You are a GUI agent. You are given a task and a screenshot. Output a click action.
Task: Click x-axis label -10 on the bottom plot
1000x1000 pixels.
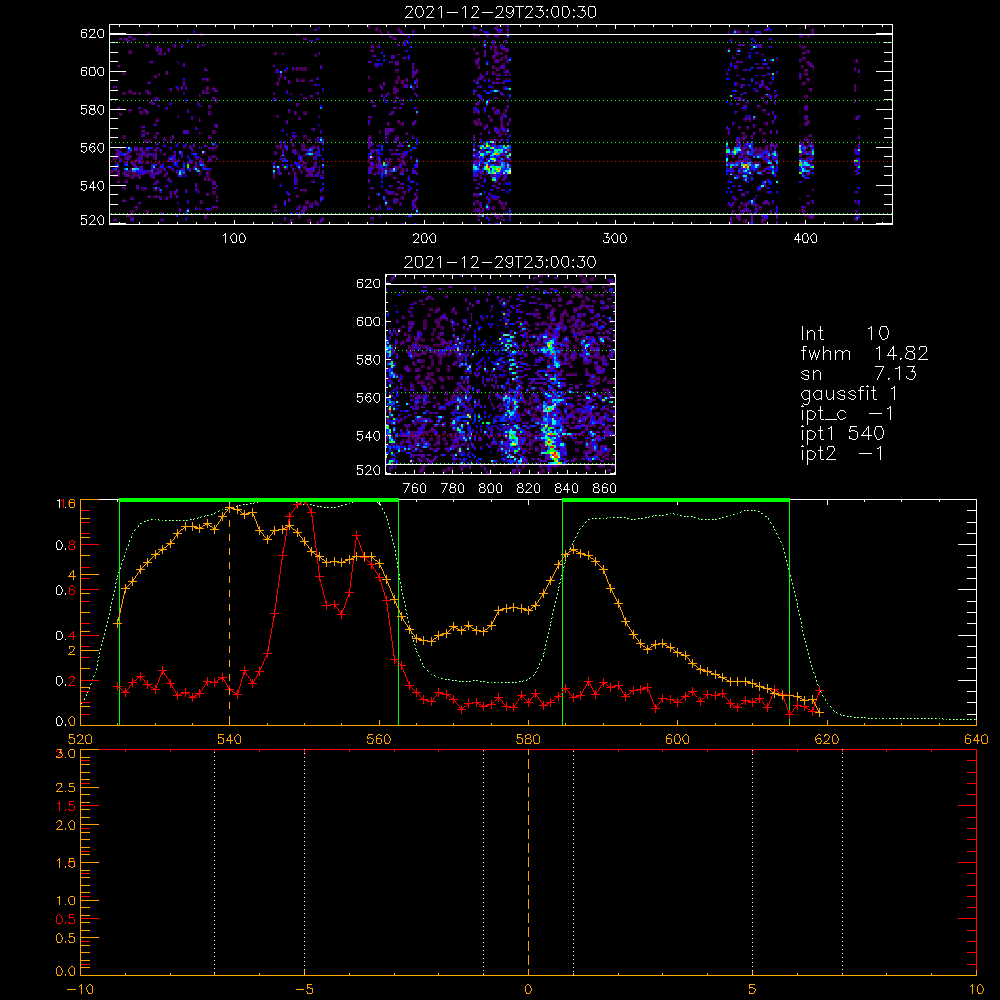[x=80, y=990]
